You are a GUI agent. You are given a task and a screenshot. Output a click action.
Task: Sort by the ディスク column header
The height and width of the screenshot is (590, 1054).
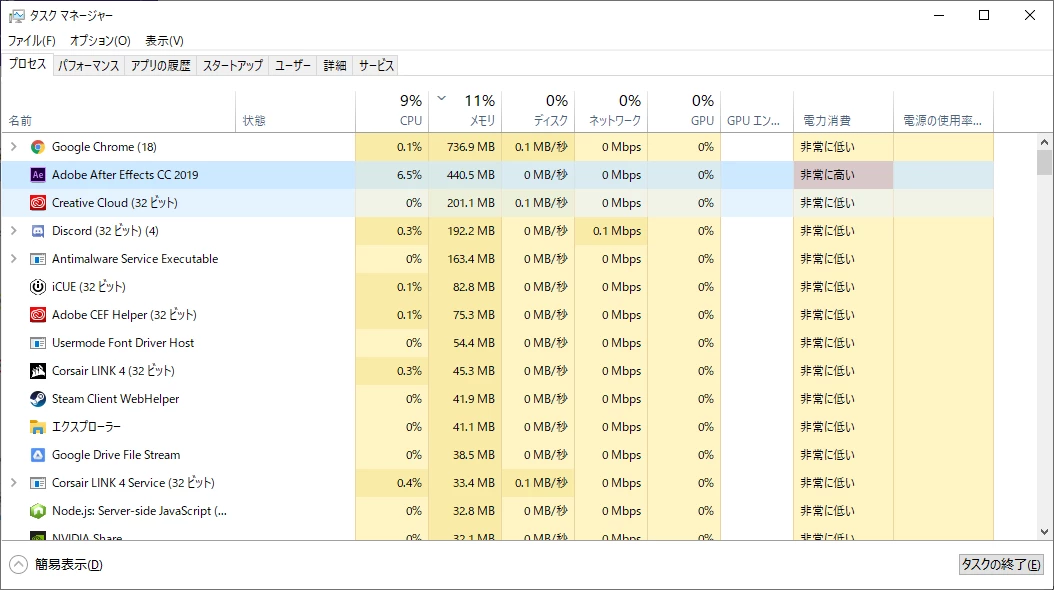click(538, 112)
